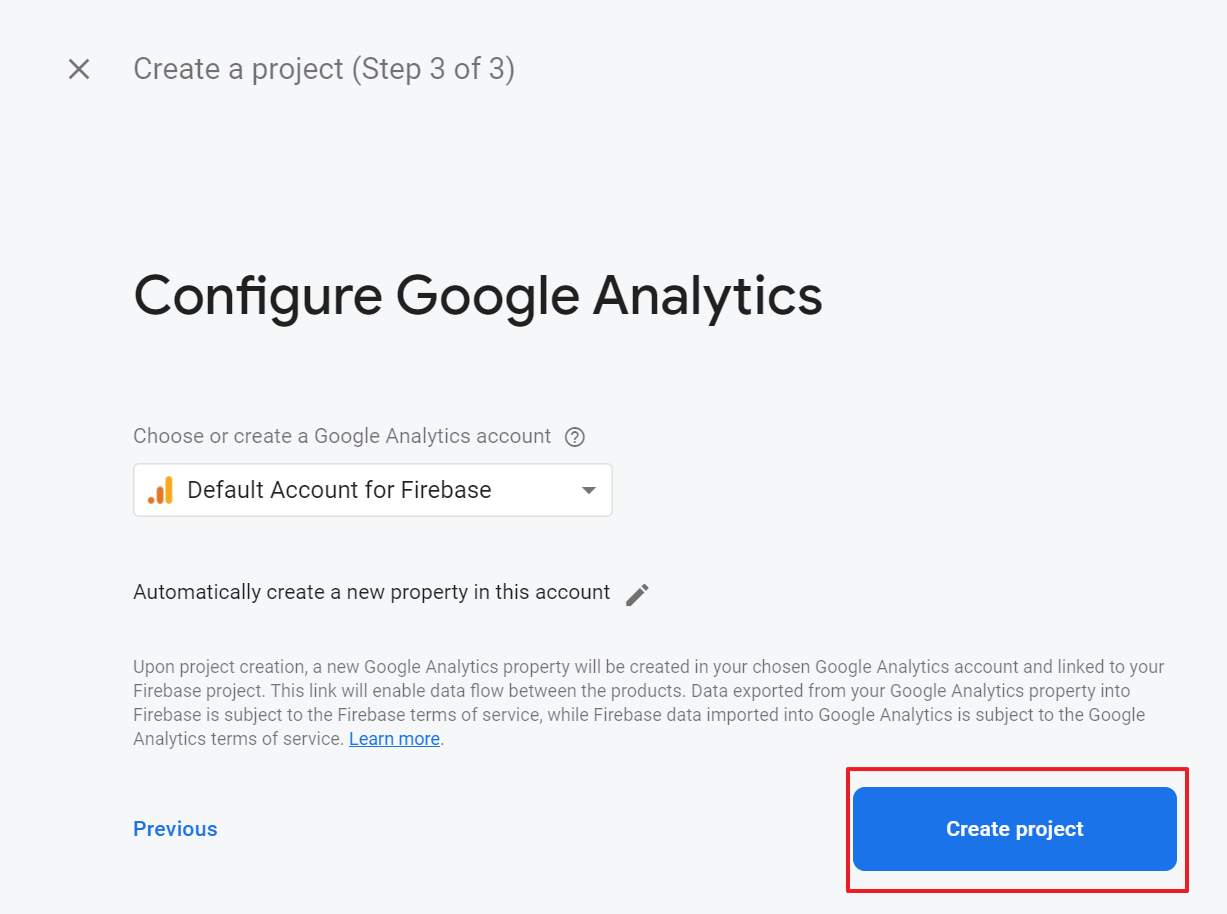Click the pencil edit icon
The width and height of the screenshot is (1227, 914).
[x=637, y=594]
